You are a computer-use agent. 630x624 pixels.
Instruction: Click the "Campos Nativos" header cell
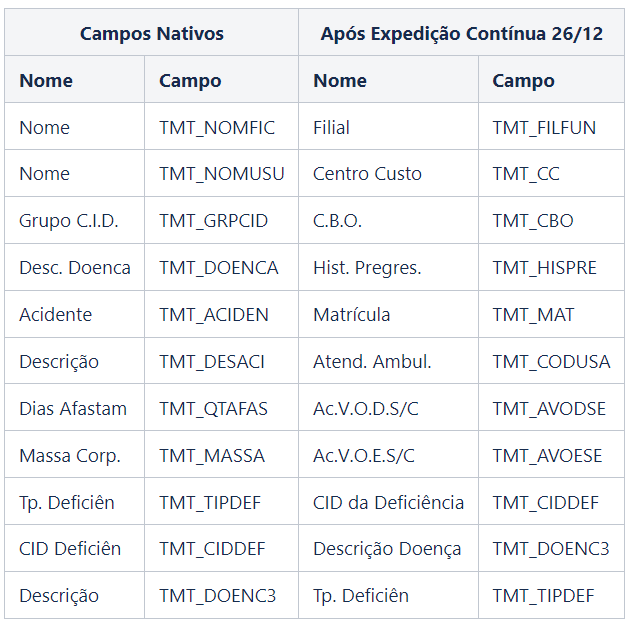pos(151,34)
